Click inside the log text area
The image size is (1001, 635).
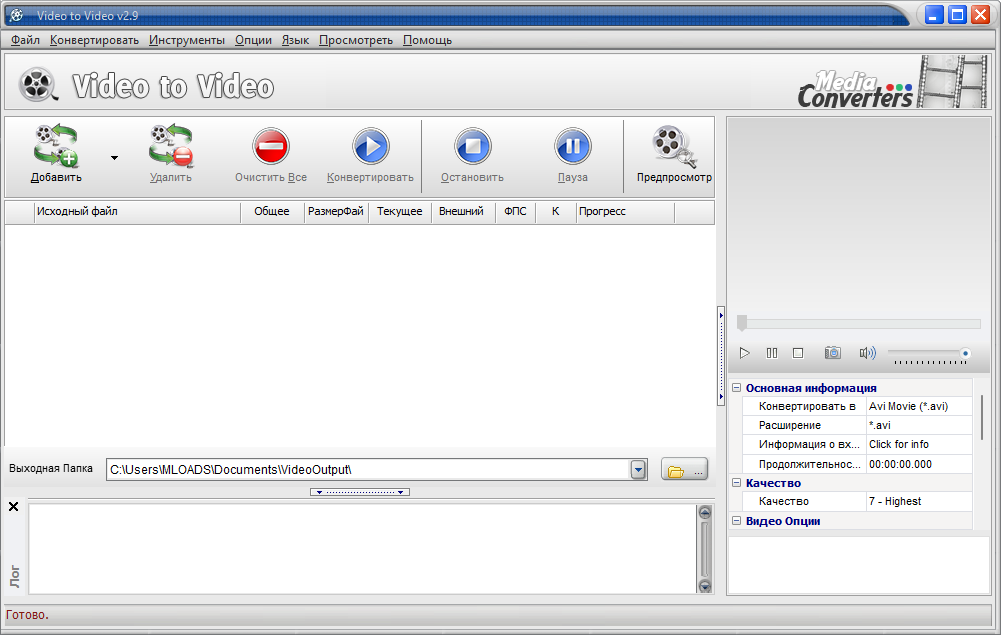pos(363,549)
